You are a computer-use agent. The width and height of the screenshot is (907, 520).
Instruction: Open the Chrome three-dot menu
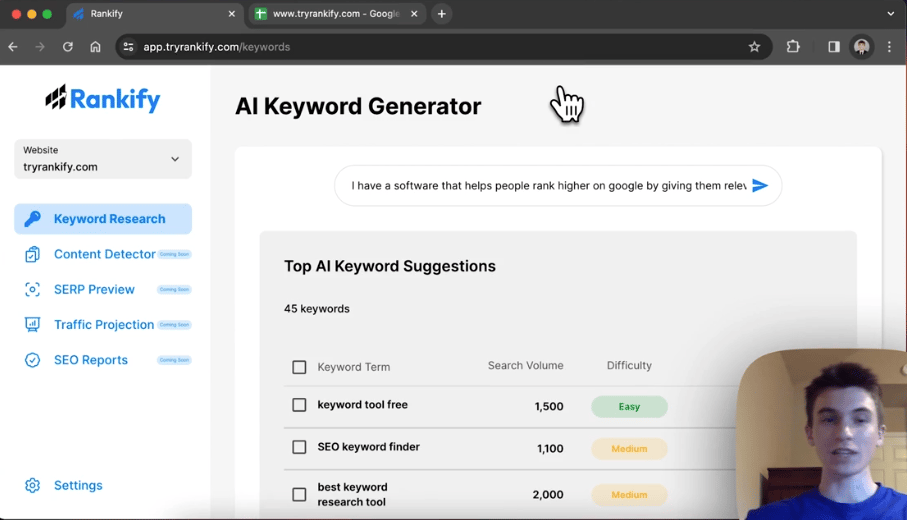tap(890, 47)
